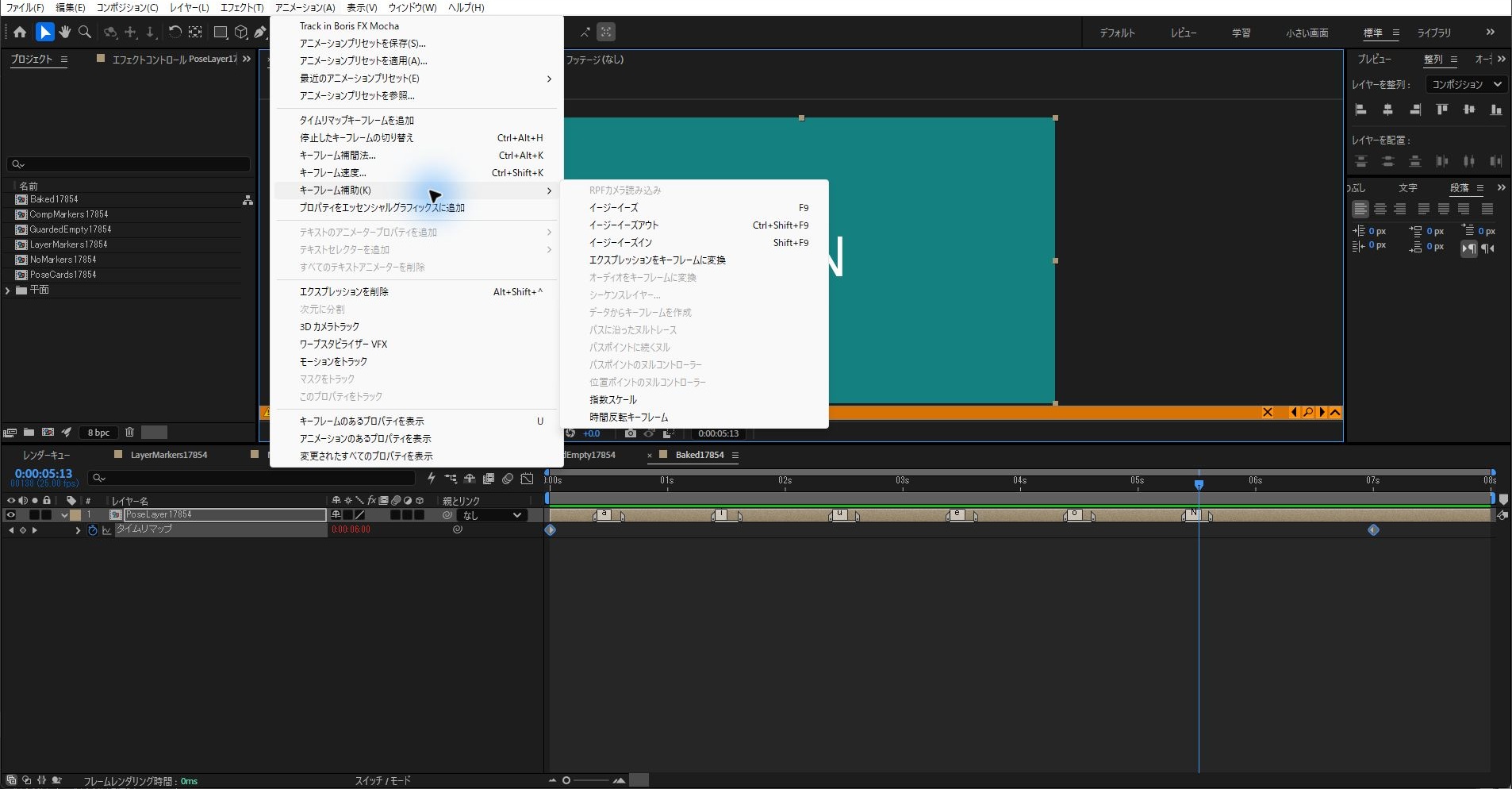Select 時間反転キーフレーム menu entry

tap(694, 418)
